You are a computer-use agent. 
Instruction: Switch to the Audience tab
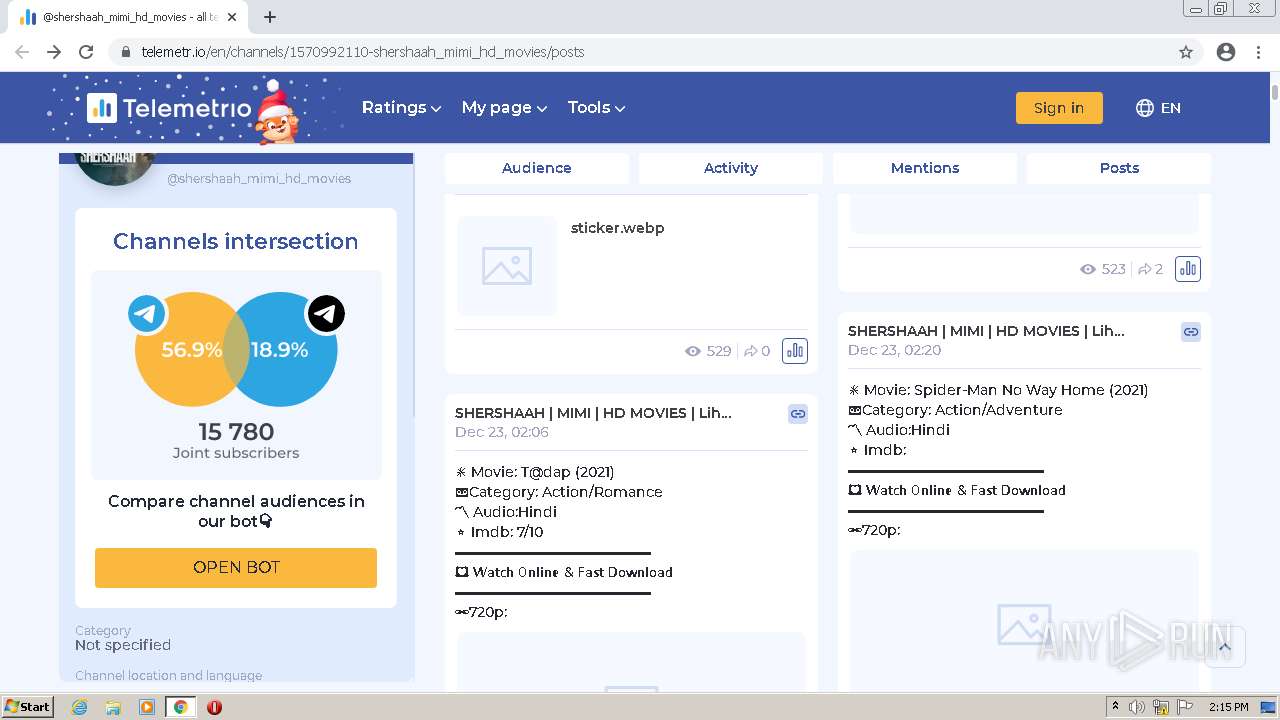point(537,168)
